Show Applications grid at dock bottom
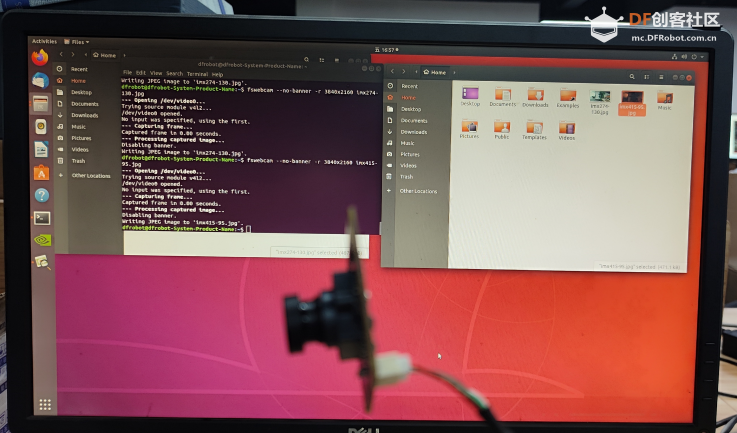The image size is (737, 433). tap(45, 405)
